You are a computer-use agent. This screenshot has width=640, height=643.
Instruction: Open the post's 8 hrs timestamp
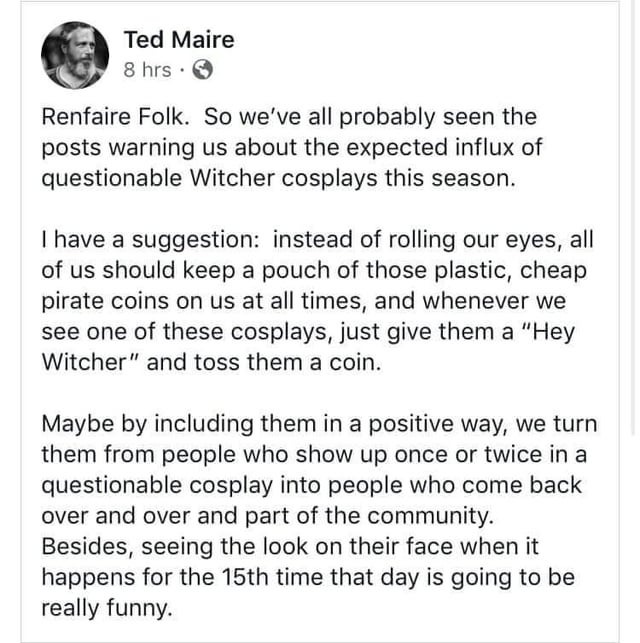coord(147,70)
